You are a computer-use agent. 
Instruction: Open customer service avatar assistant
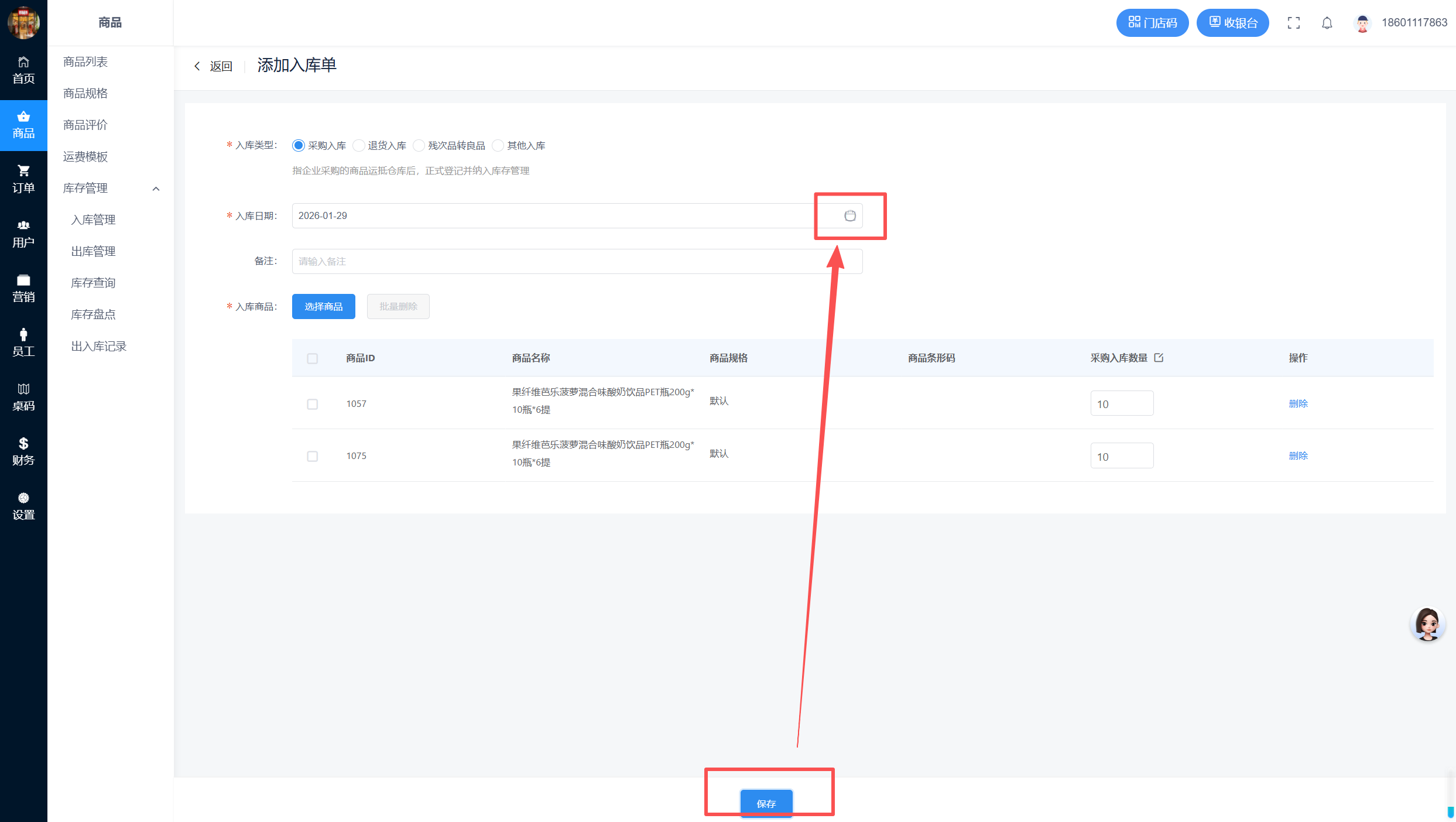pyautogui.click(x=1427, y=624)
